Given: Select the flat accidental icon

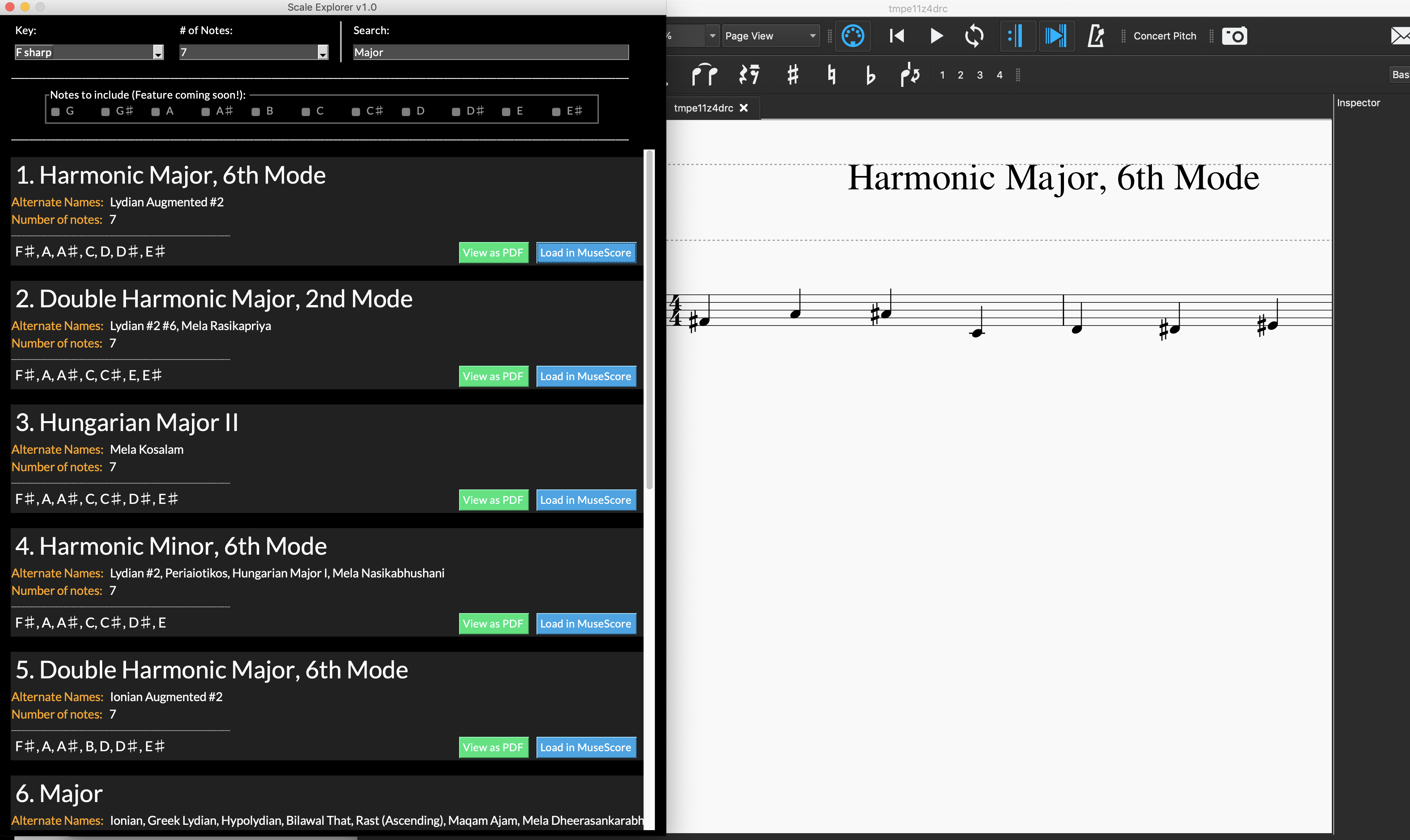Looking at the screenshot, I should coord(870,75).
